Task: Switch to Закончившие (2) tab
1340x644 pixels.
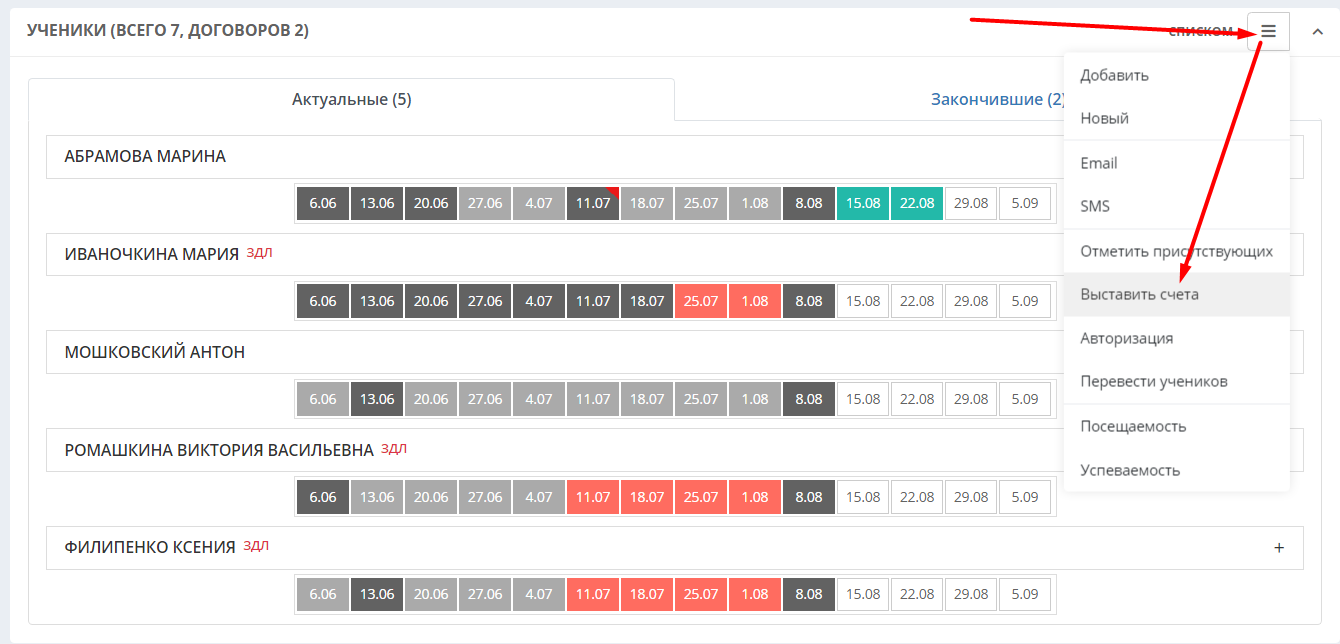Action: point(999,99)
